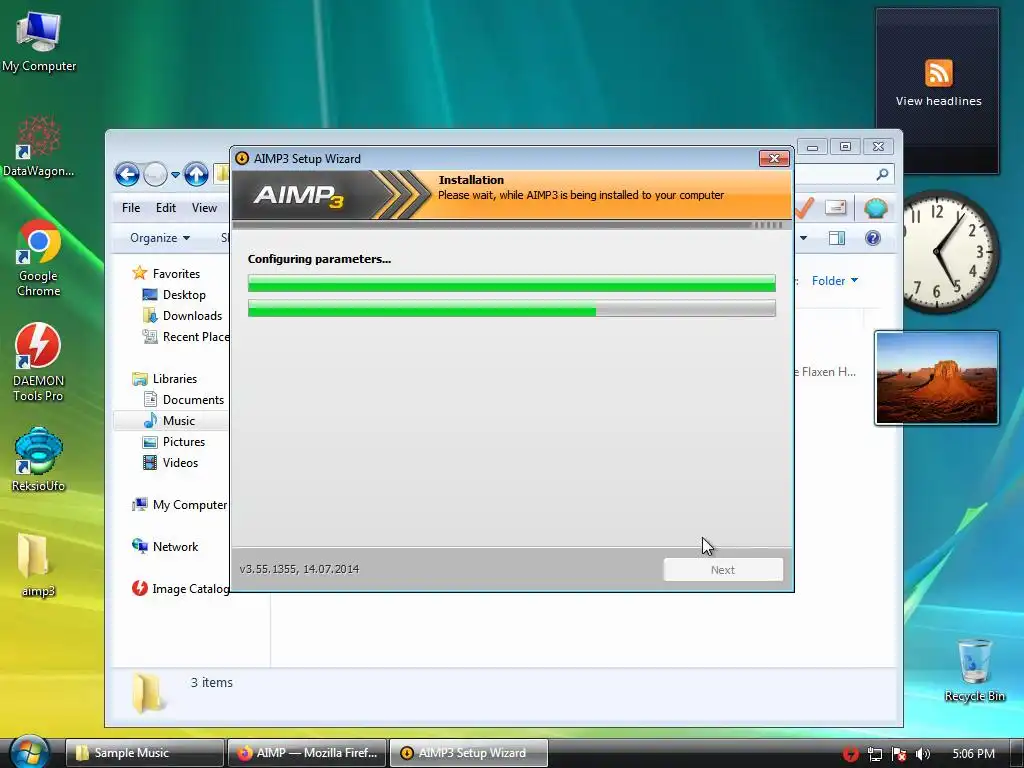
Task: Click the search magnifier in explorer
Action: pos(882,174)
